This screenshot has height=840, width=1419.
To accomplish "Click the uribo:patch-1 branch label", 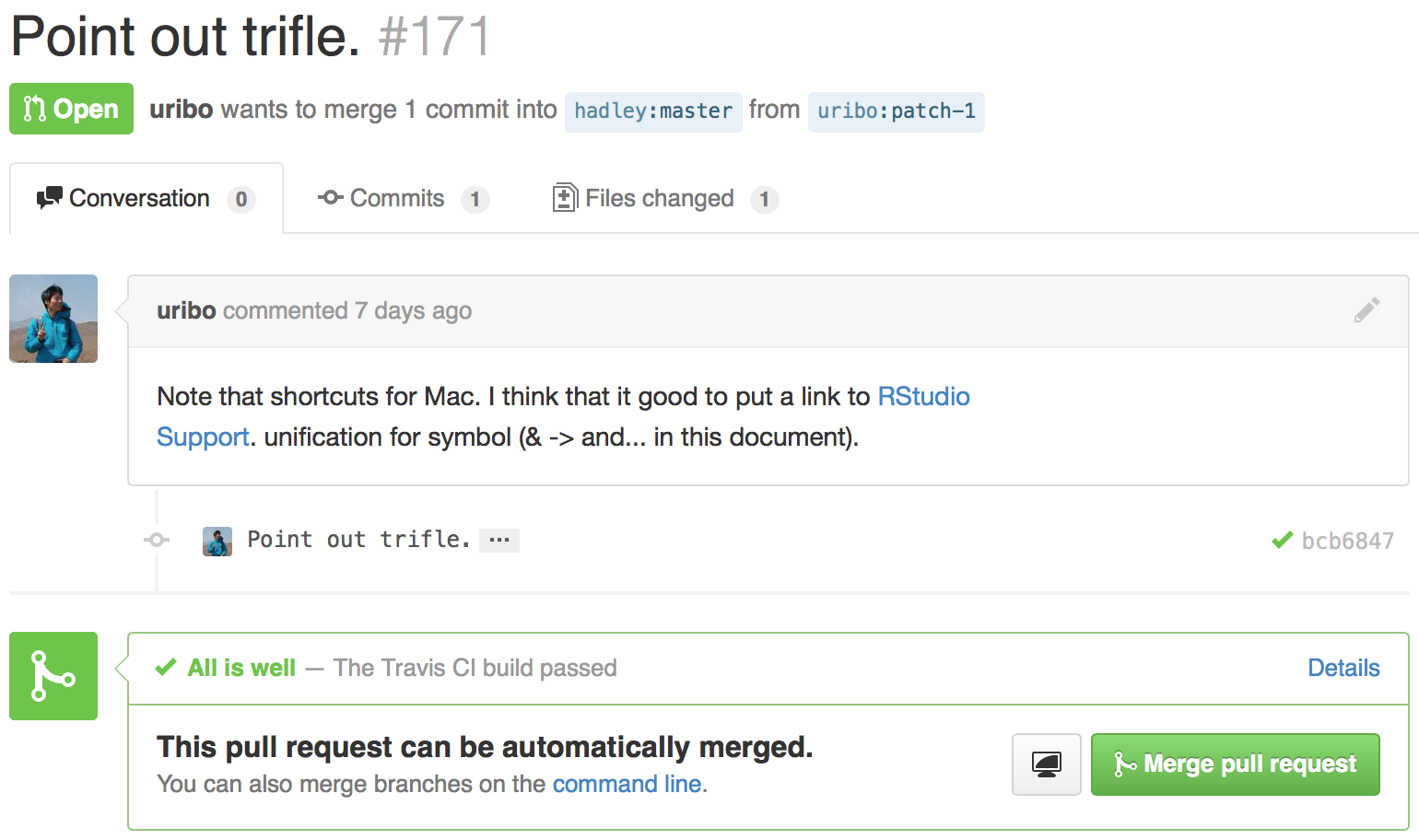I will pyautogui.click(x=897, y=111).
